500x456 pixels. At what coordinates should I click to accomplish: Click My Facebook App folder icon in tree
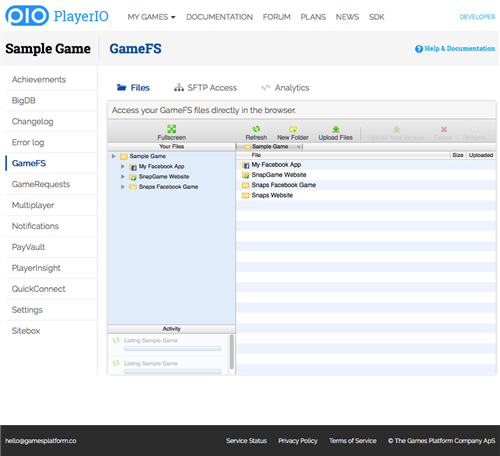(x=133, y=167)
